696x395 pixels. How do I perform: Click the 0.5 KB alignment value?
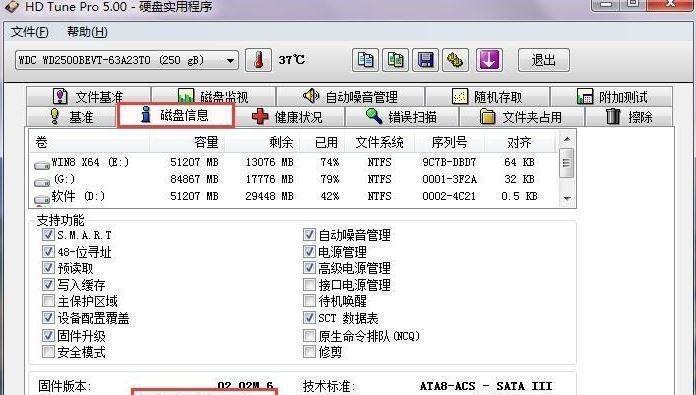point(519,196)
